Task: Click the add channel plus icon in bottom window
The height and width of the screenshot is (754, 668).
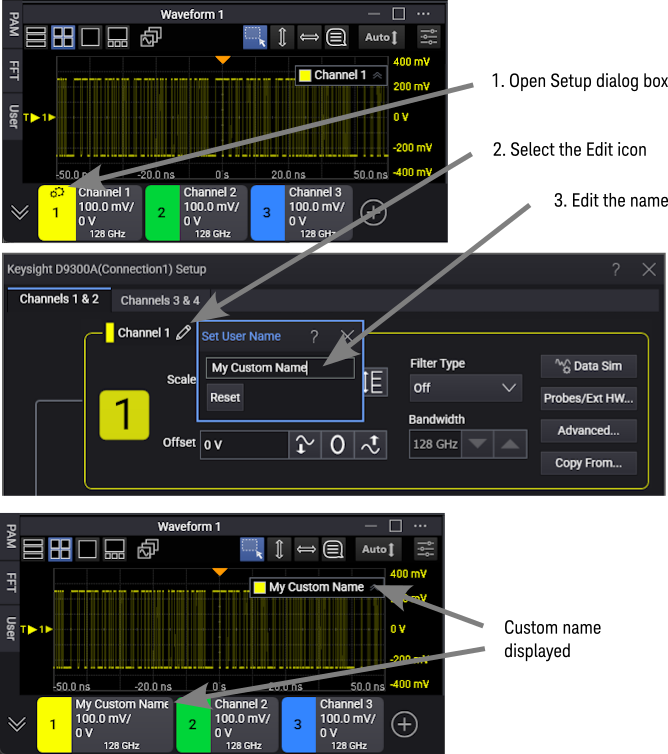Action: pyautogui.click(x=404, y=723)
